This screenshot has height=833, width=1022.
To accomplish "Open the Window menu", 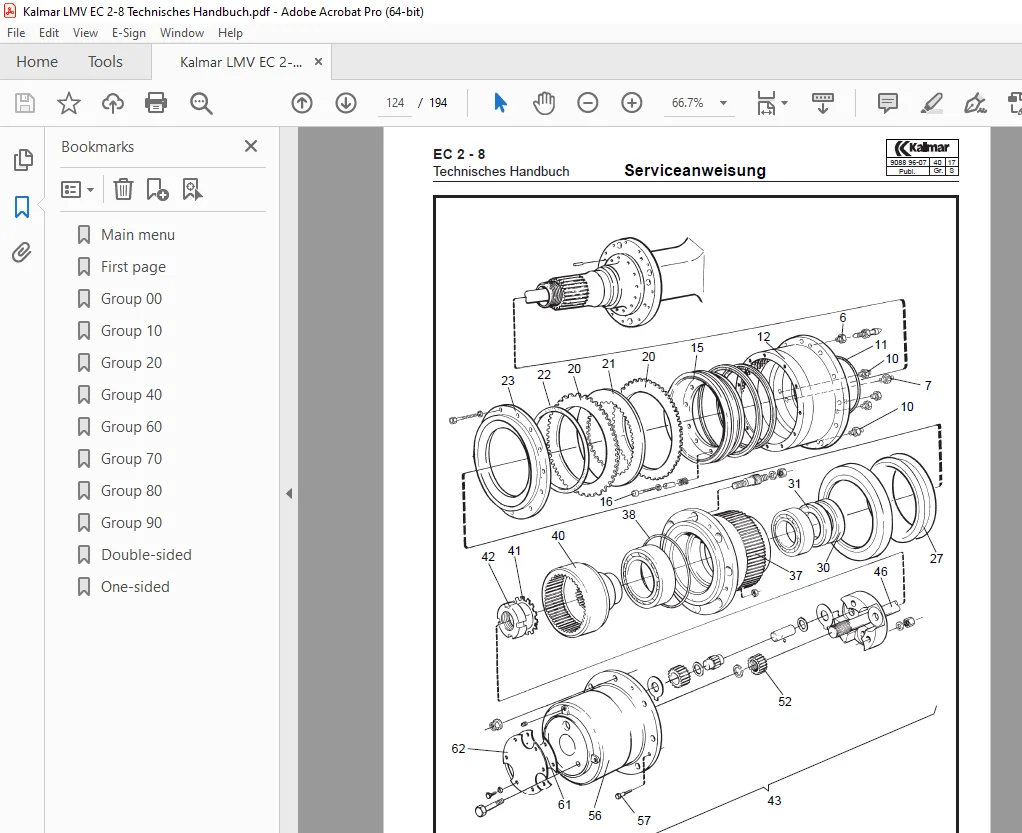I will pos(182,33).
